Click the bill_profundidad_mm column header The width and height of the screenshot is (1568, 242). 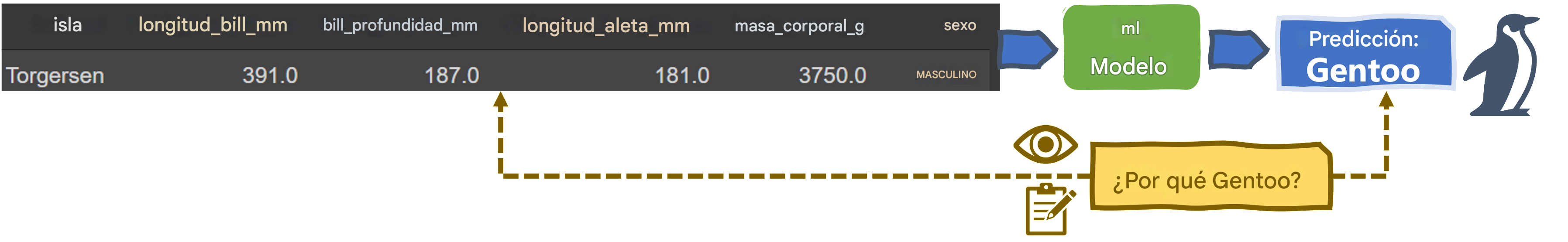tap(400, 26)
